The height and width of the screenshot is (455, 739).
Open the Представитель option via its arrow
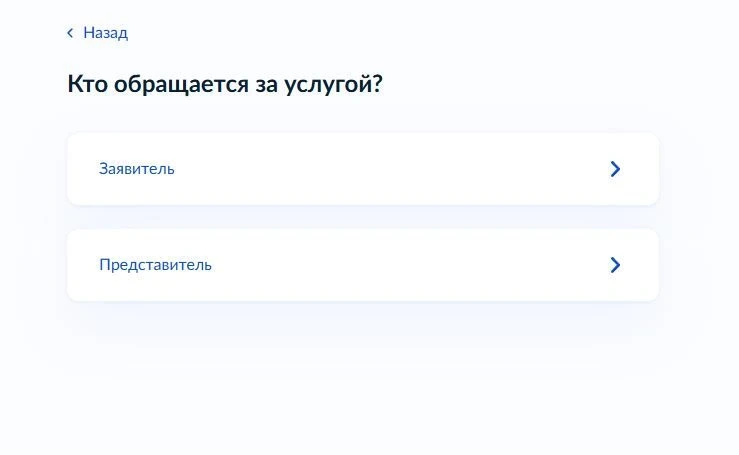615,265
